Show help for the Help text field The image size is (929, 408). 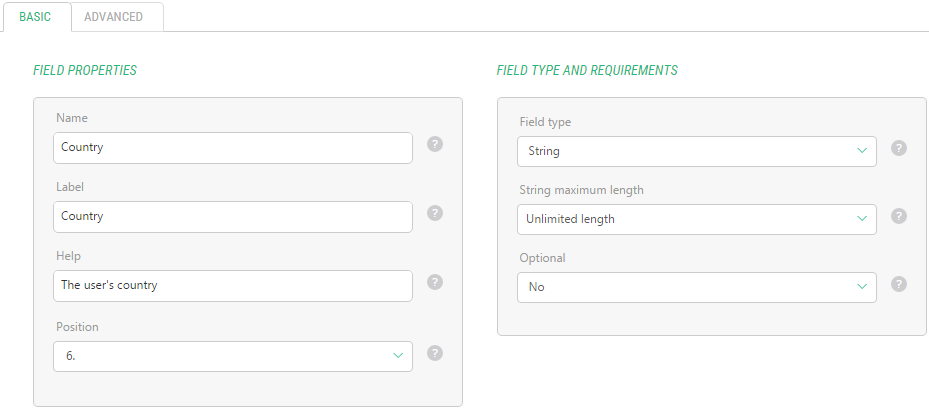[x=435, y=282]
